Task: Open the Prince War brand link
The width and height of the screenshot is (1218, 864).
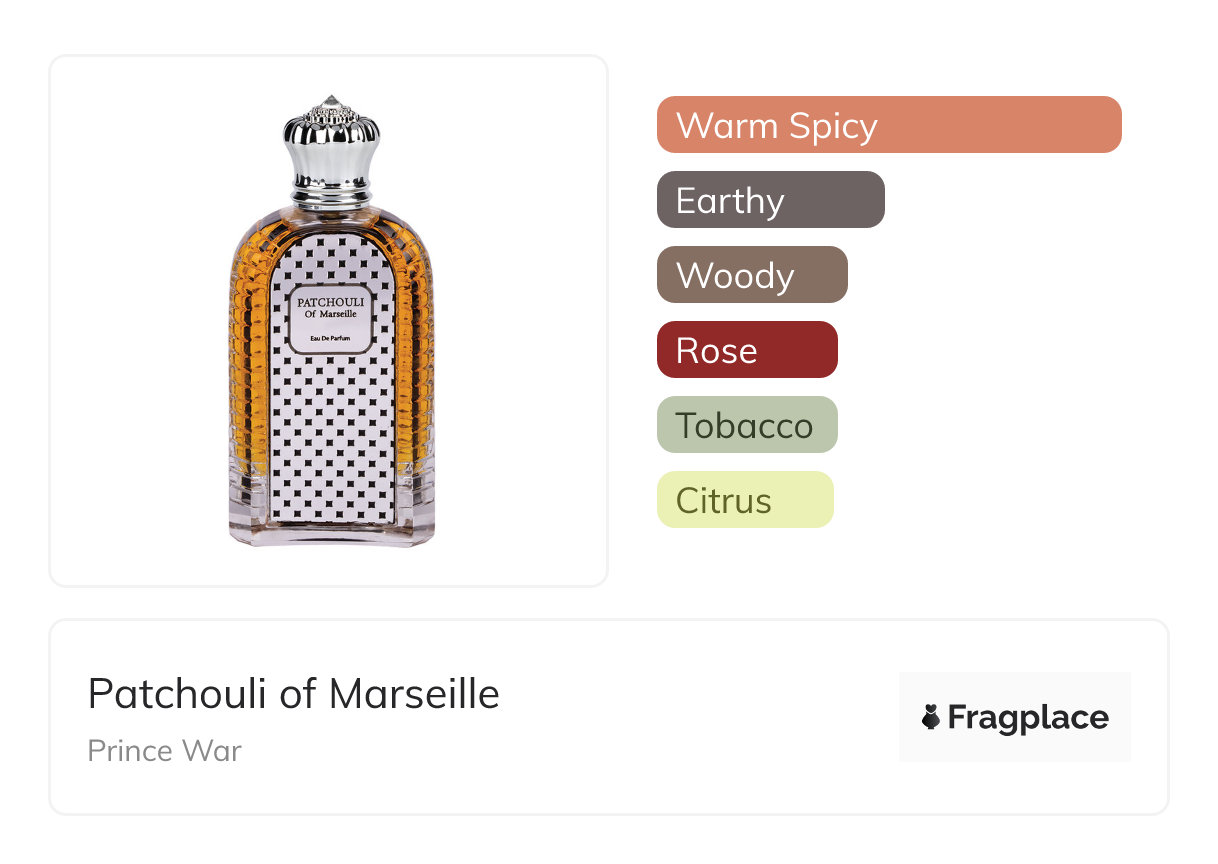Action: 164,751
